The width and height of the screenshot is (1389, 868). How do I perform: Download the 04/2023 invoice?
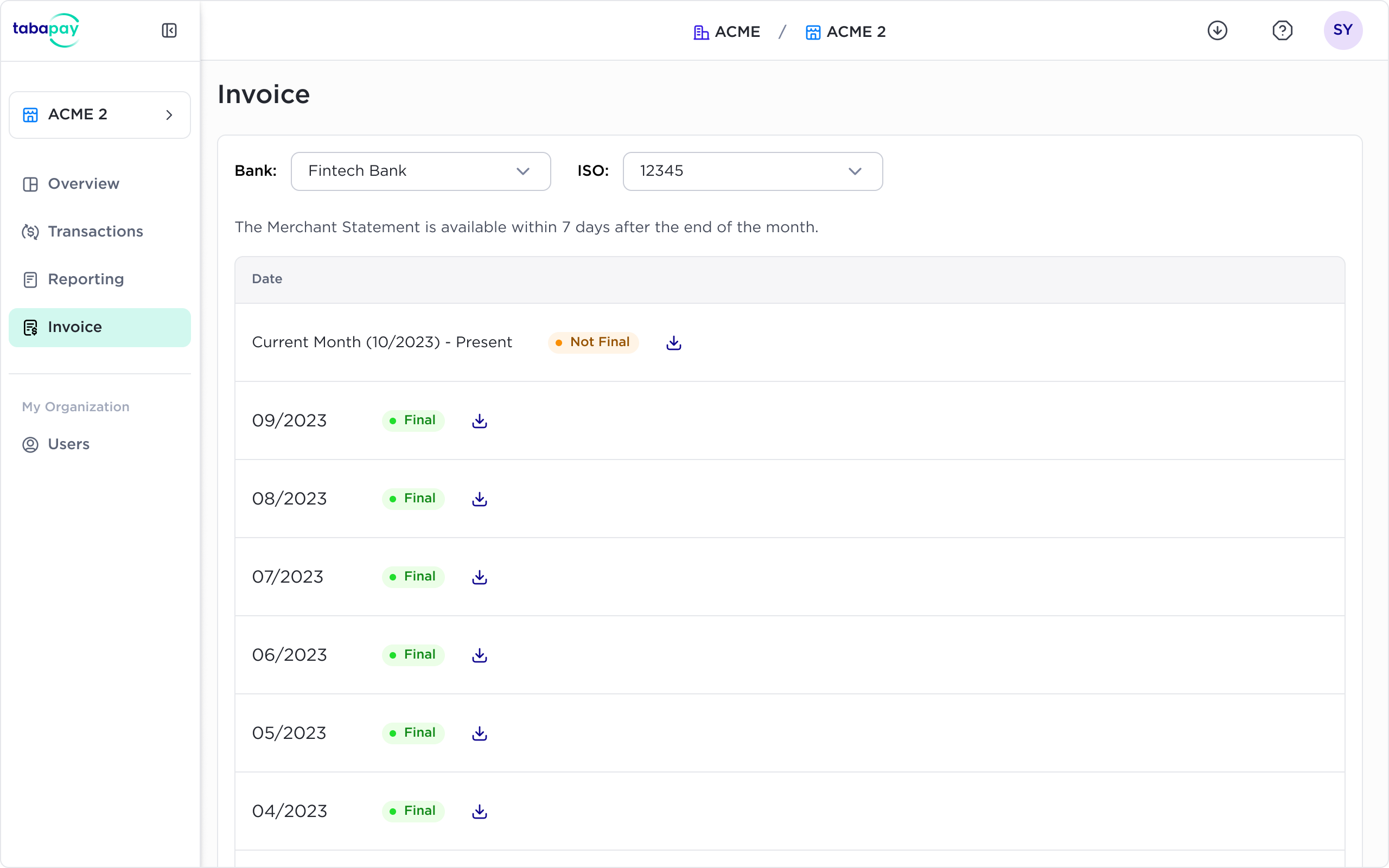click(480, 811)
